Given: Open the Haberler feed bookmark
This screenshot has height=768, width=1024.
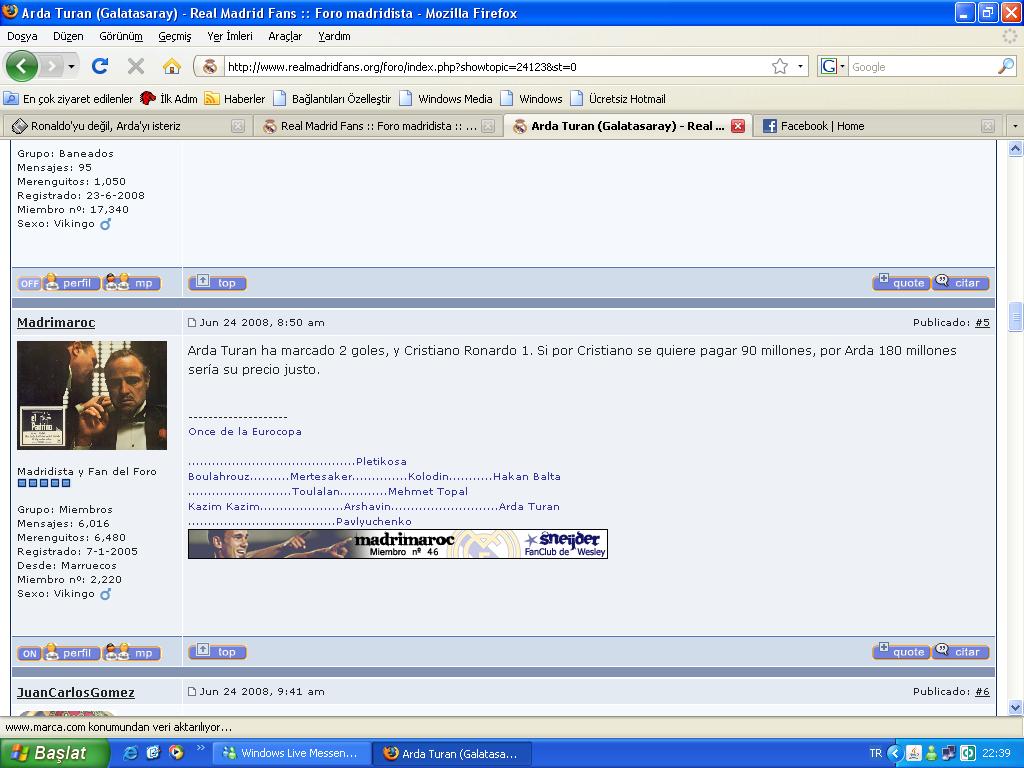Looking at the screenshot, I should [x=235, y=99].
